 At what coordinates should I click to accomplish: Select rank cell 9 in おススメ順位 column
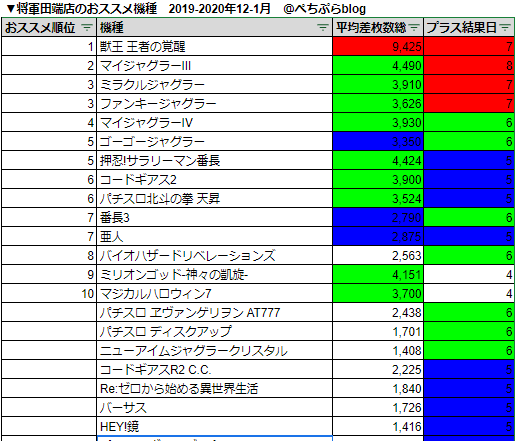click(49, 274)
